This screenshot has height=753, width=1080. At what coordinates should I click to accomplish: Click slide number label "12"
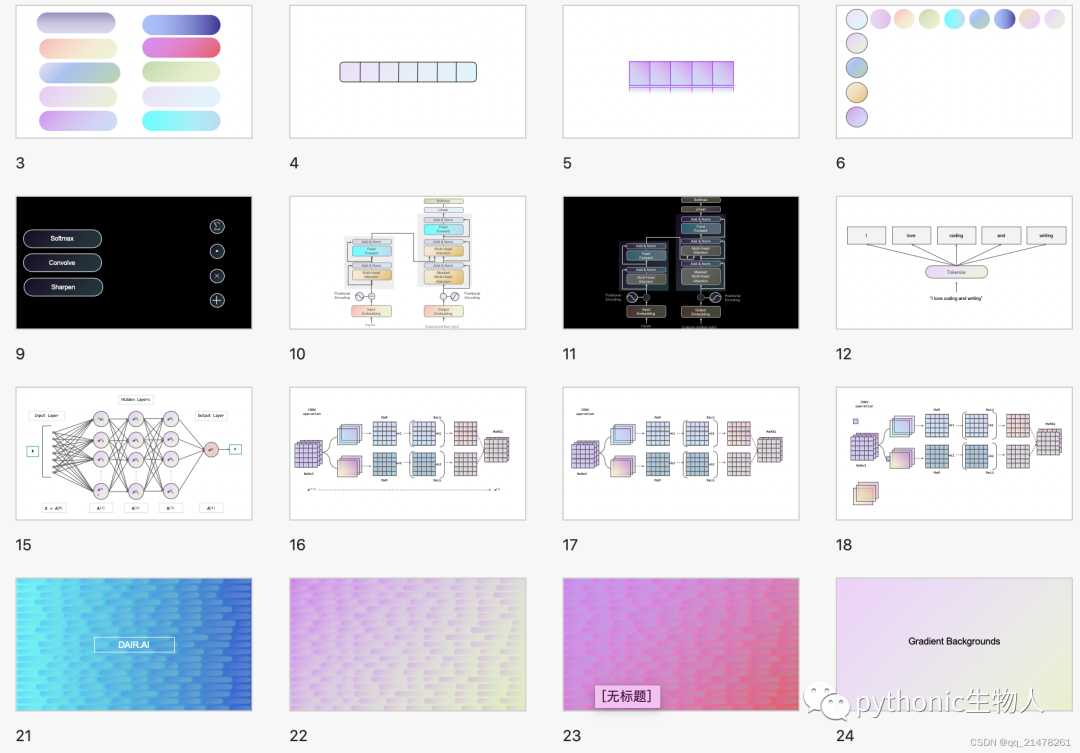click(844, 354)
